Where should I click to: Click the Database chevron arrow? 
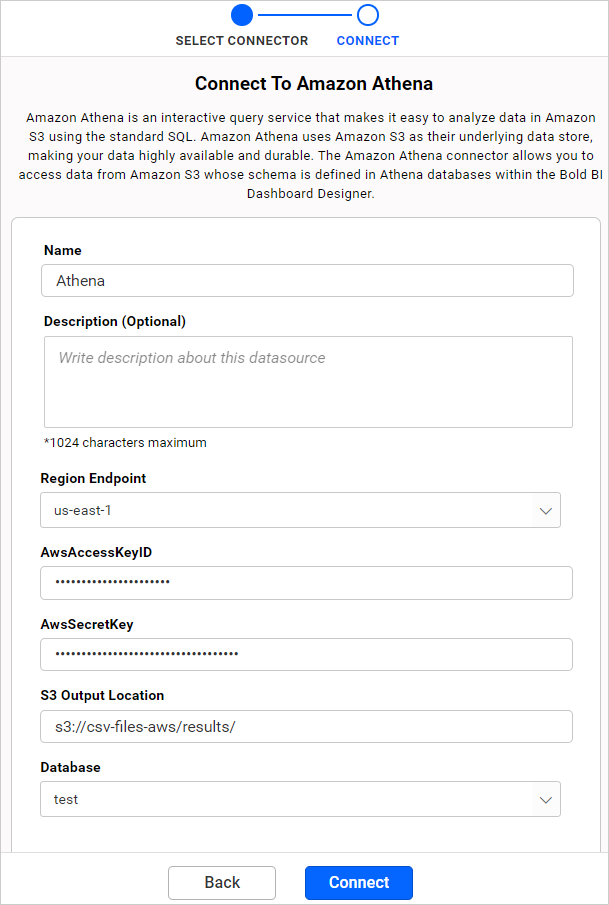pos(546,800)
